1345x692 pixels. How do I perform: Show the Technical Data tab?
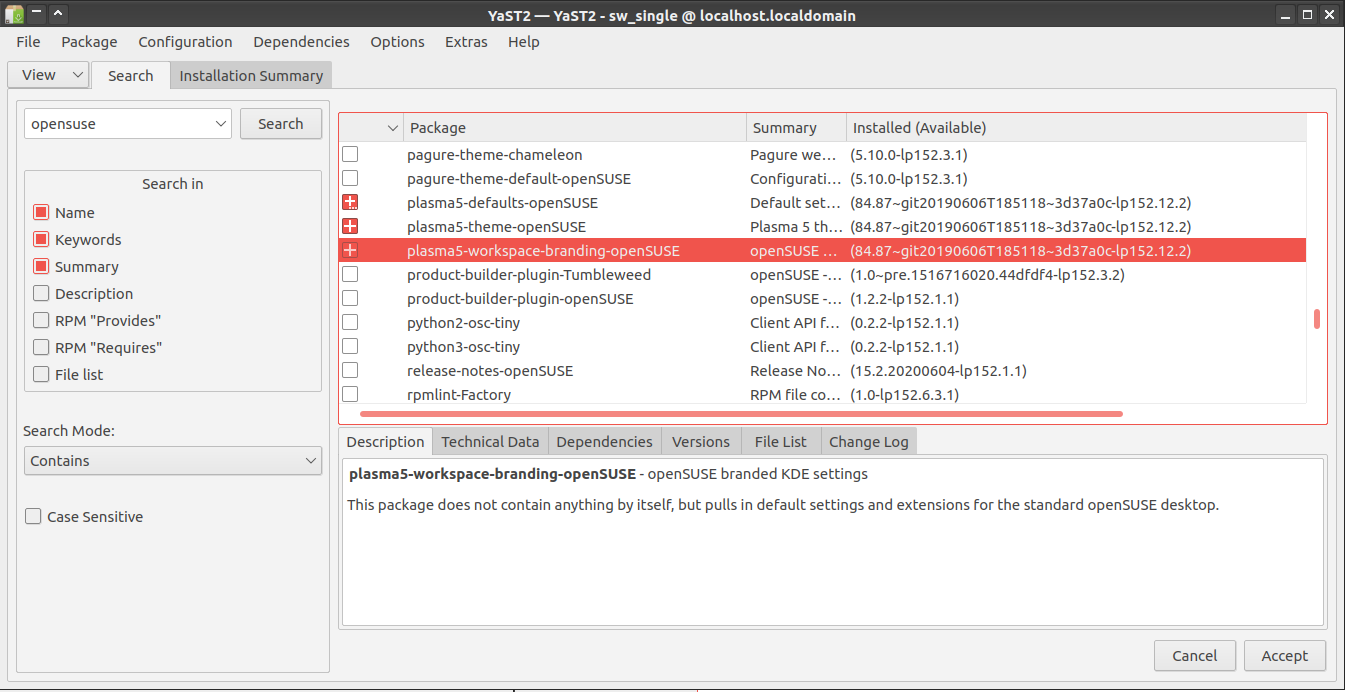coord(490,441)
